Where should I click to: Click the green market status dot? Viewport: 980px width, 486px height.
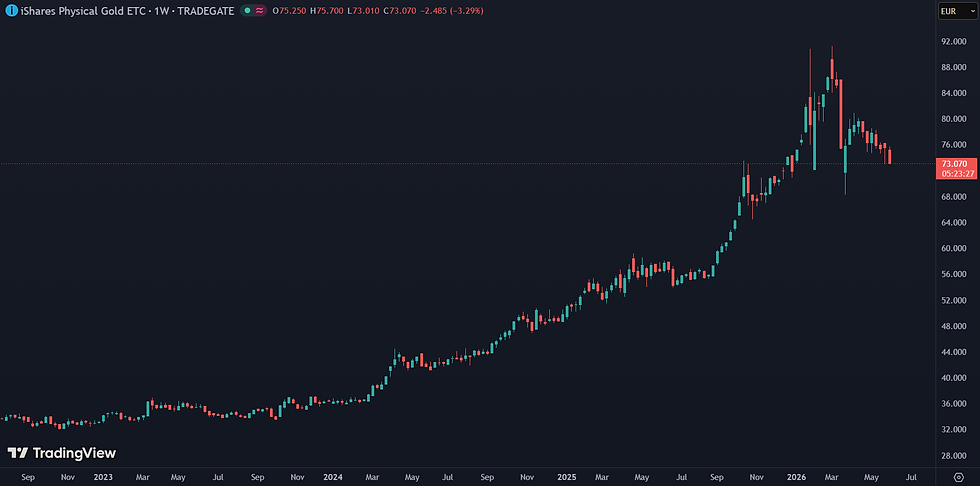[x=248, y=11]
